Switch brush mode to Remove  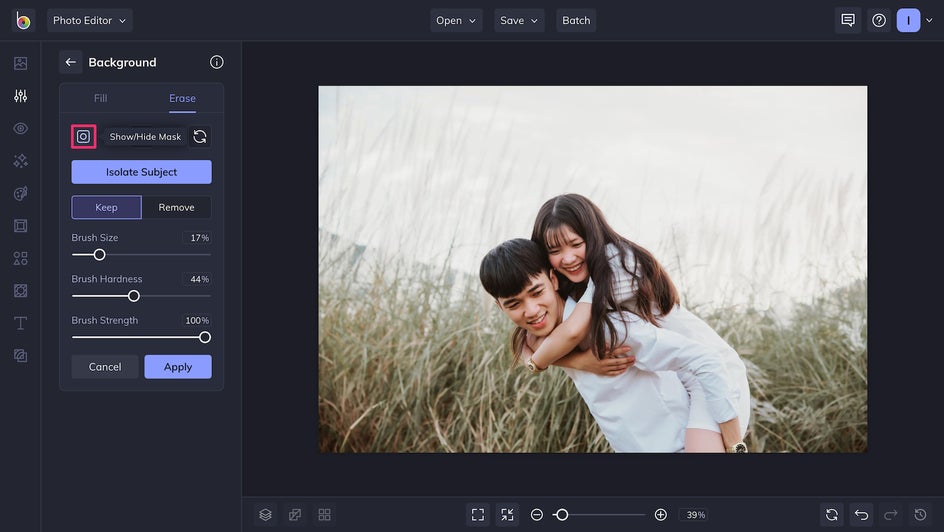tap(176, 207)
